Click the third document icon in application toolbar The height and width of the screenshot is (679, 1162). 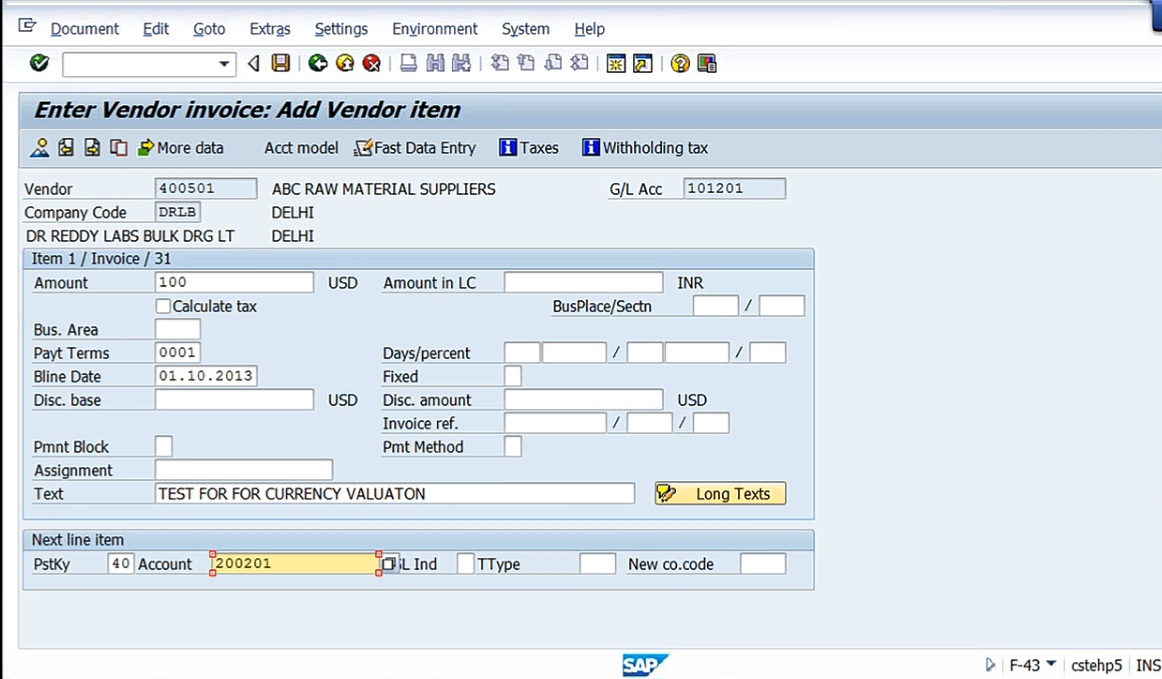[92, 148]
